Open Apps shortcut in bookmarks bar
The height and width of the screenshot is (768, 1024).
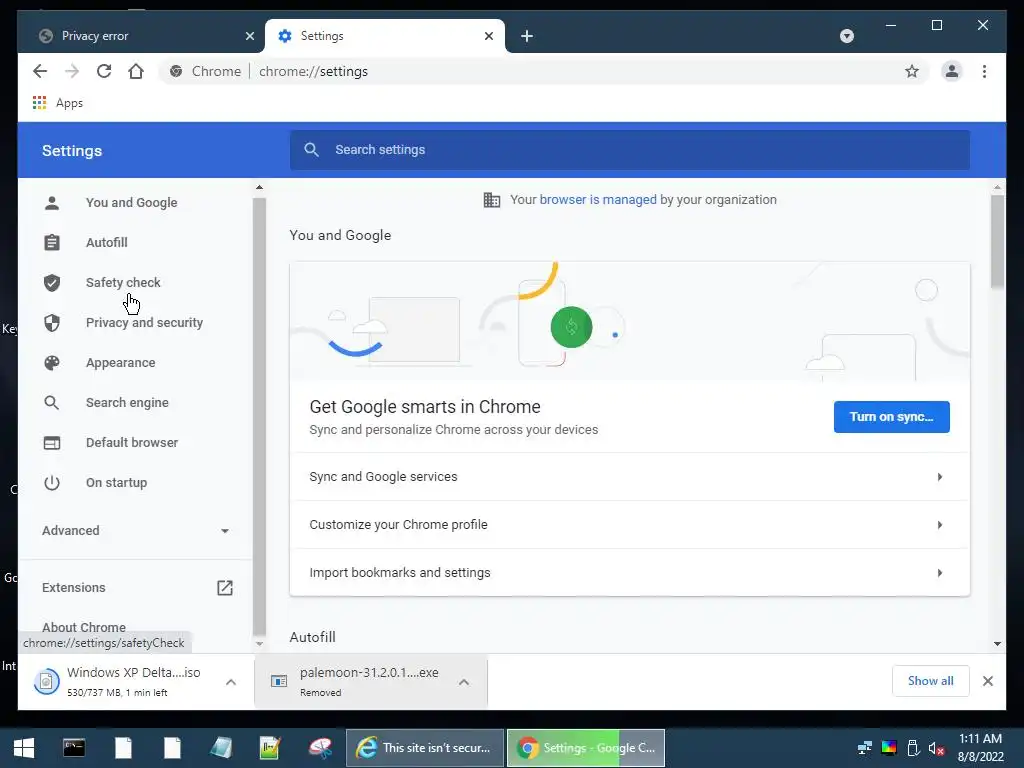point(57,103)
